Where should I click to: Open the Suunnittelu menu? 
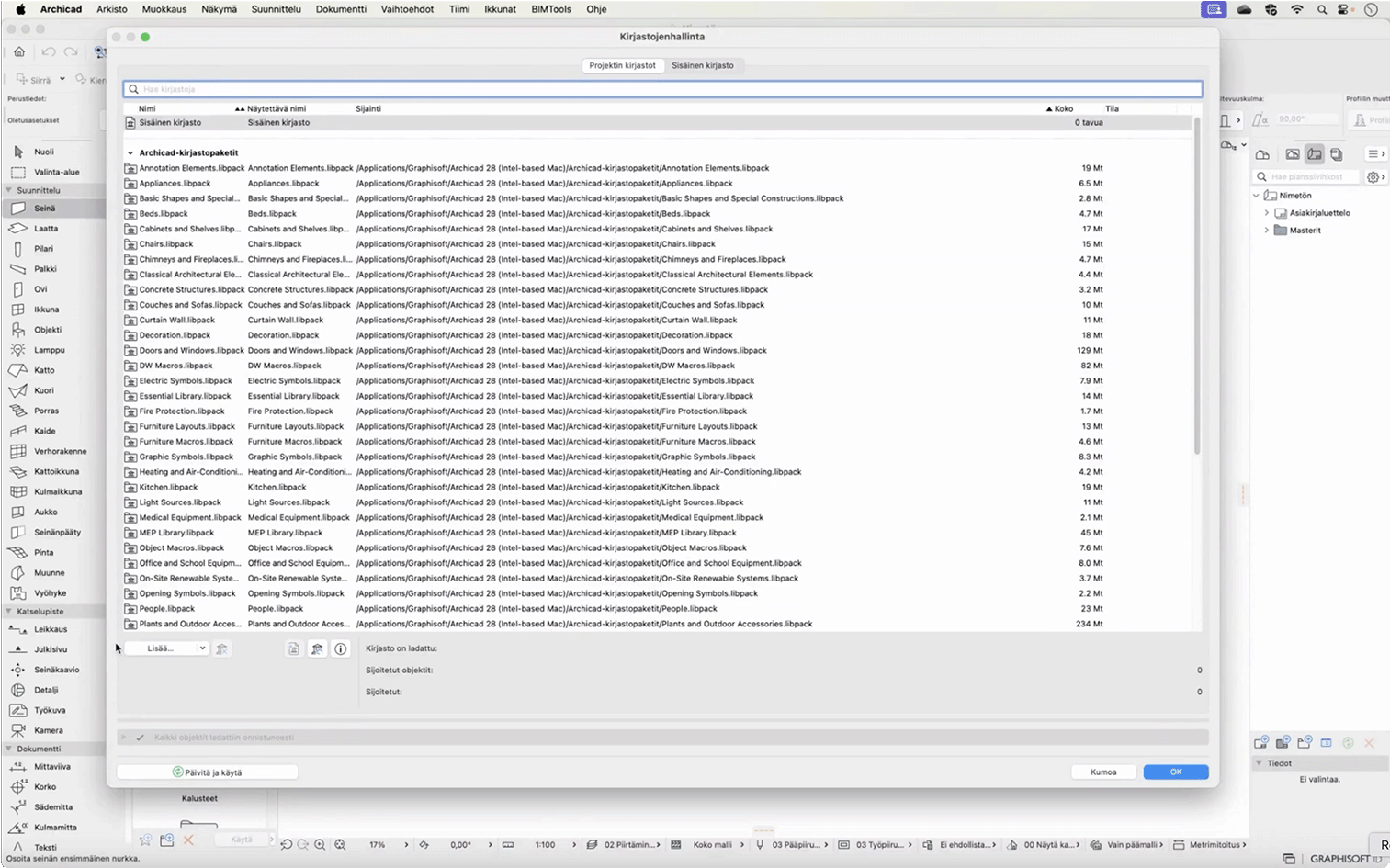(x=277, y=9)
